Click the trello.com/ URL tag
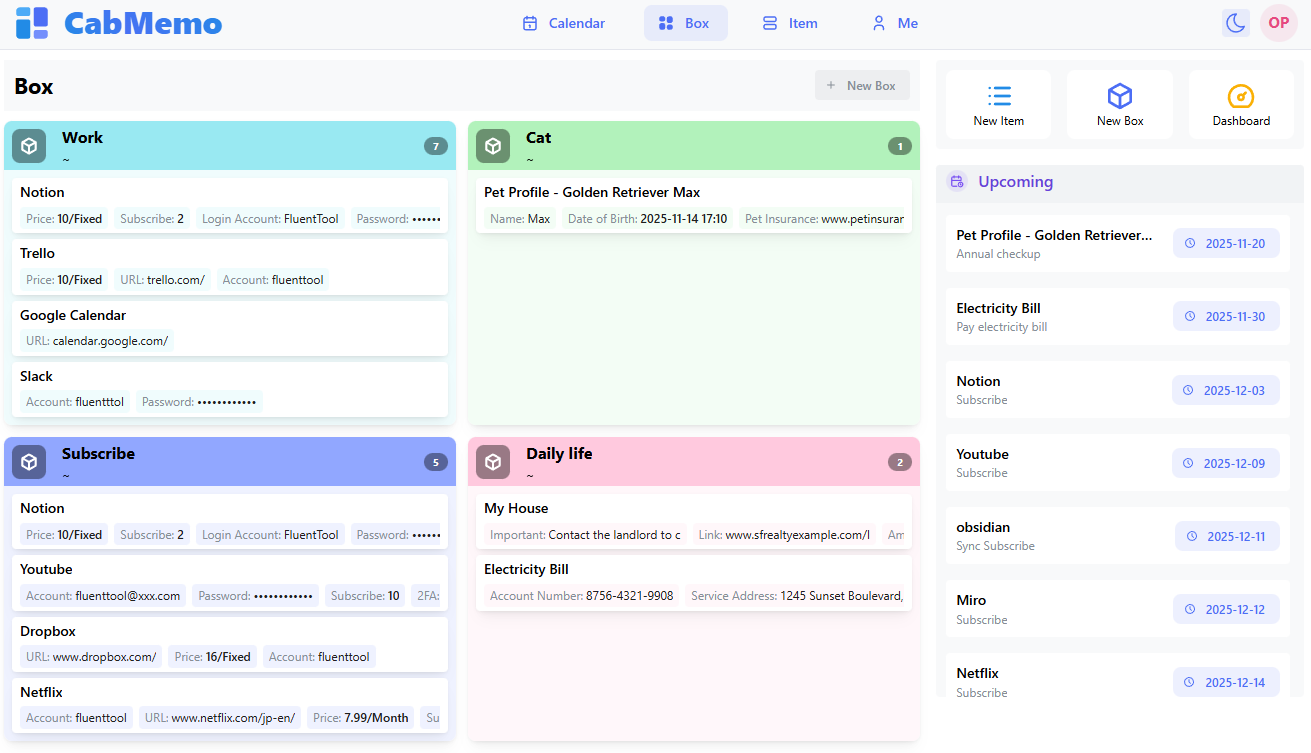Image resolution: width=1311 pixels, height=753 pixels. 162,280
